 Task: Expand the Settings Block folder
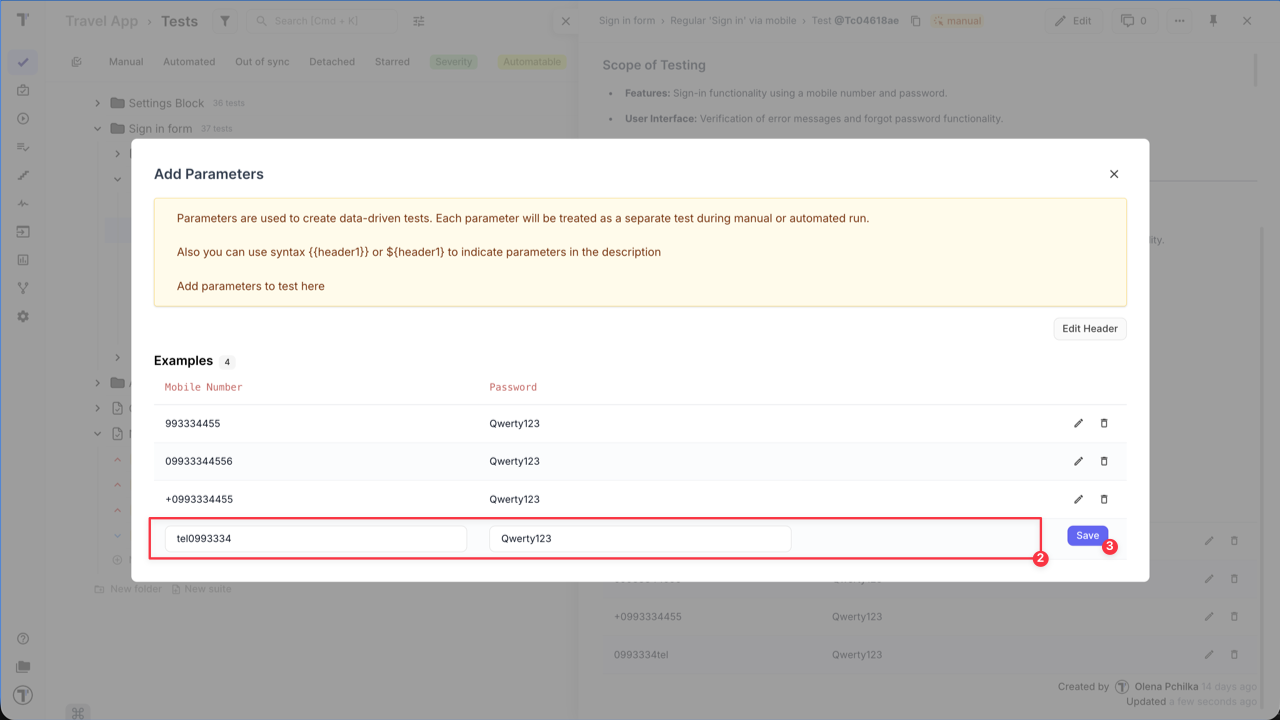98,103
